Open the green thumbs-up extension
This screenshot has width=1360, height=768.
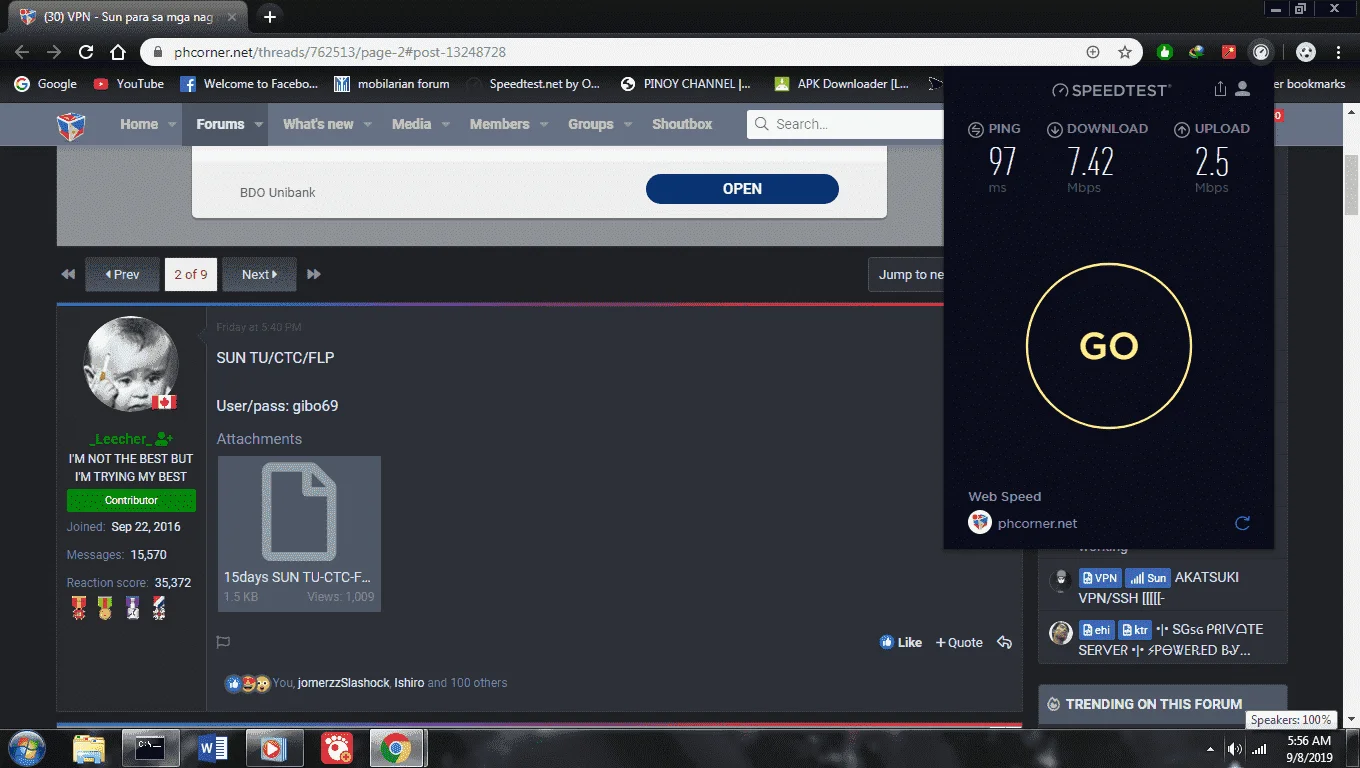click(1164, 52)
